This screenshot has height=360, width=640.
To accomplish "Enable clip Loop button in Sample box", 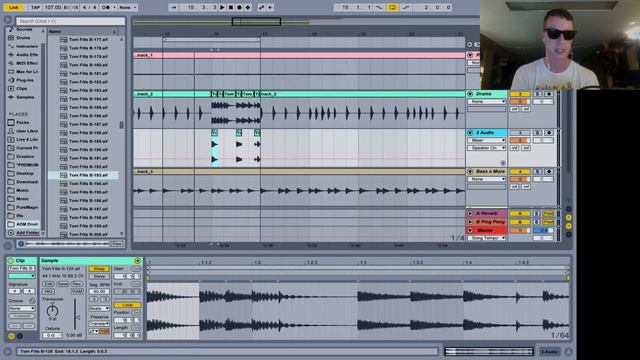I will tap(127, 305).
